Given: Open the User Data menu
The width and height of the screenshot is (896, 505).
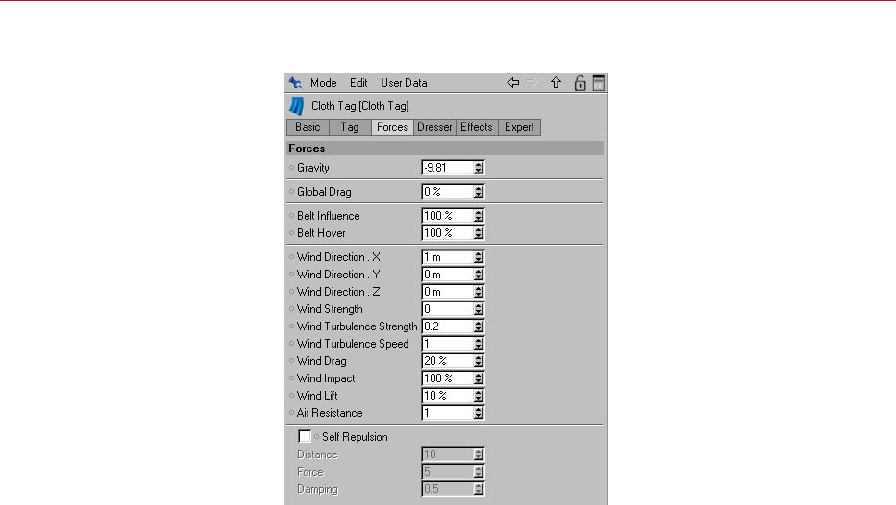Looking at the screenshot, I should coord(404,83).
